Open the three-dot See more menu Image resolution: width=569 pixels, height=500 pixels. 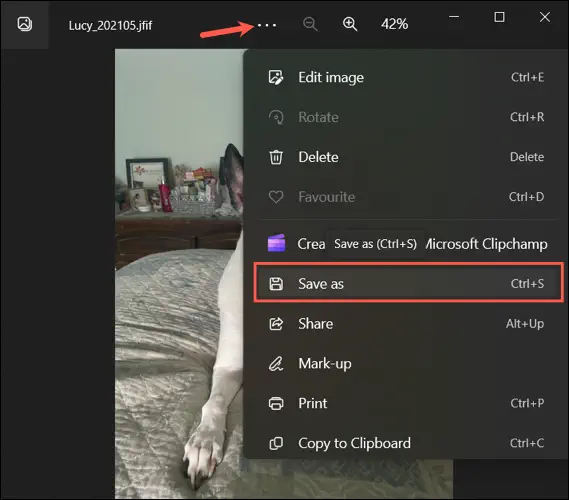267,25
